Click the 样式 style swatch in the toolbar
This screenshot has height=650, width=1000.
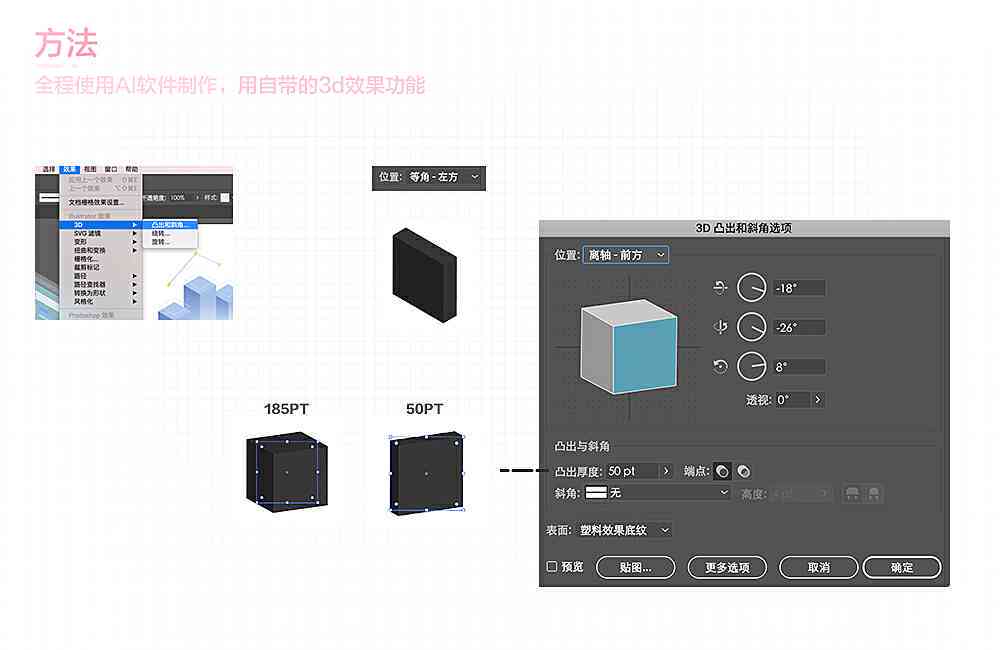[x=224, y=198]
